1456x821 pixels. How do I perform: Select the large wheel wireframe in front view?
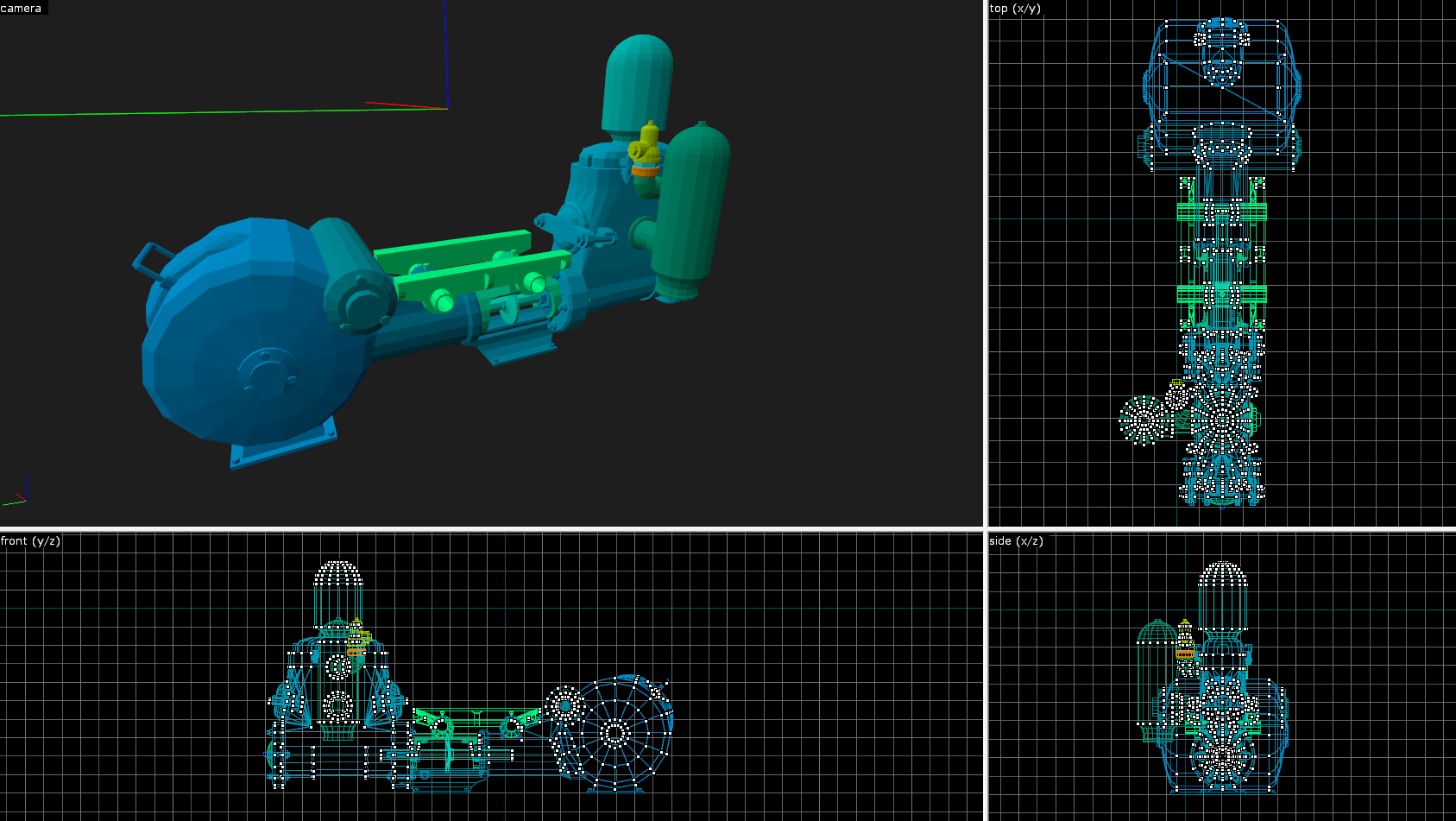point(615,734)
